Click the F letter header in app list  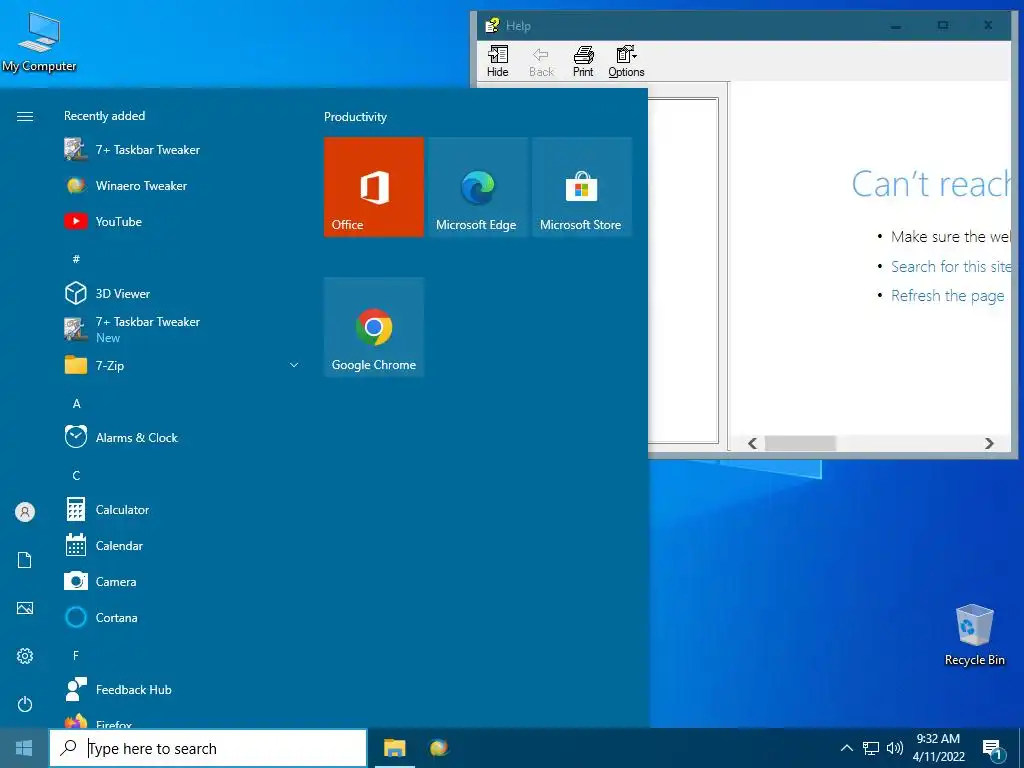point(76,656)
